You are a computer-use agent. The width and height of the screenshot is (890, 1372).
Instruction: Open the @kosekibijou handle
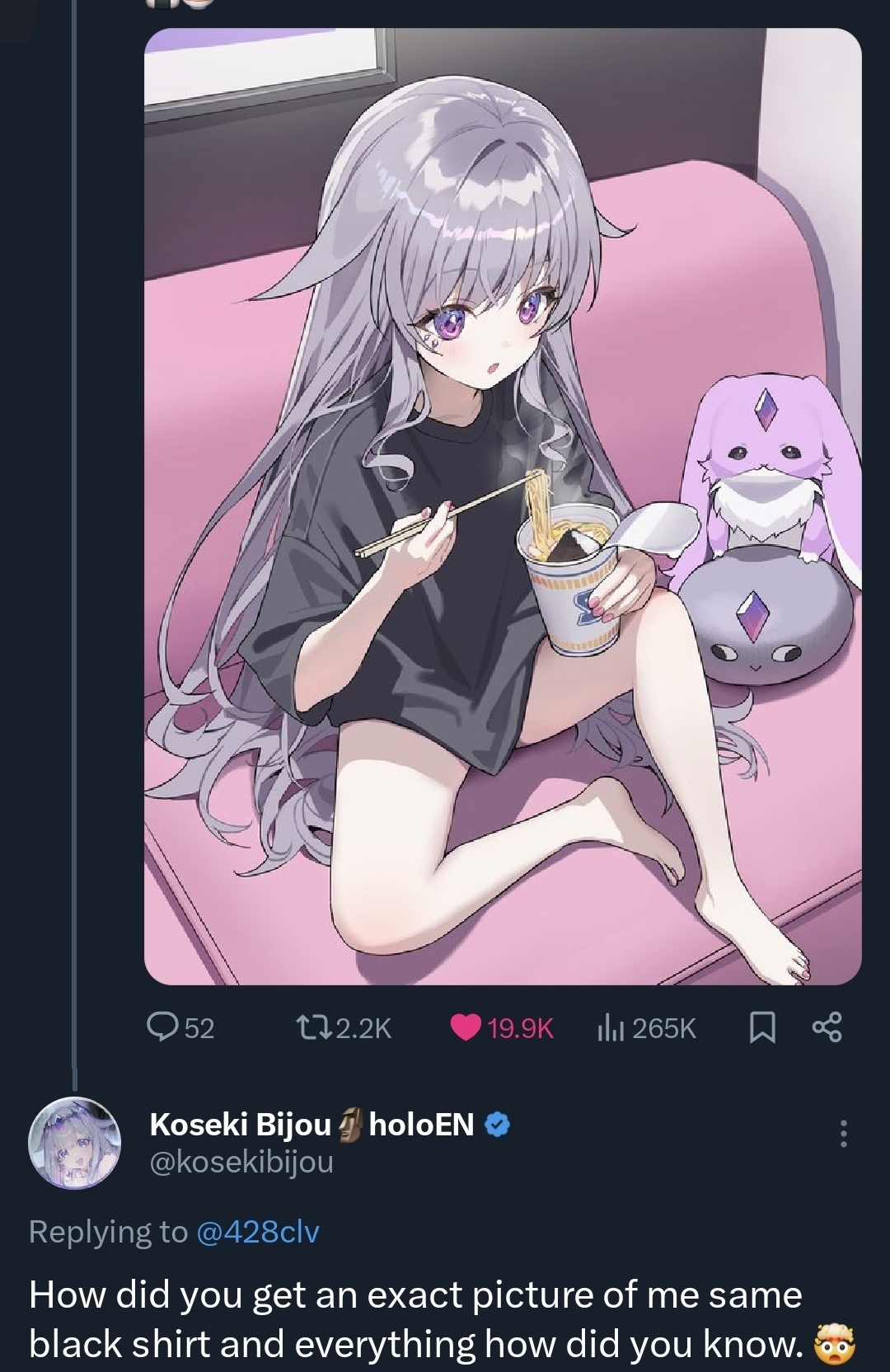coord(241,1162)
